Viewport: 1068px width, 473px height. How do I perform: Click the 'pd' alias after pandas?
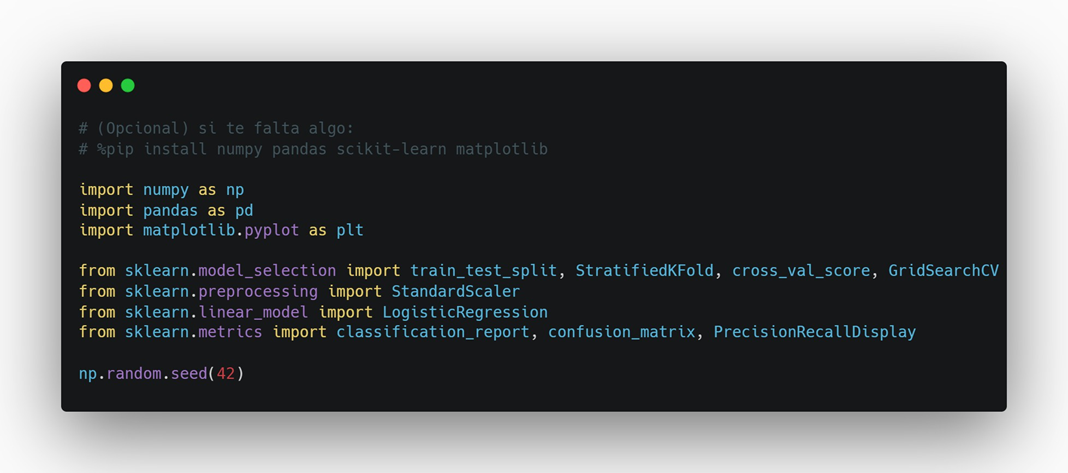click(244, 210)
